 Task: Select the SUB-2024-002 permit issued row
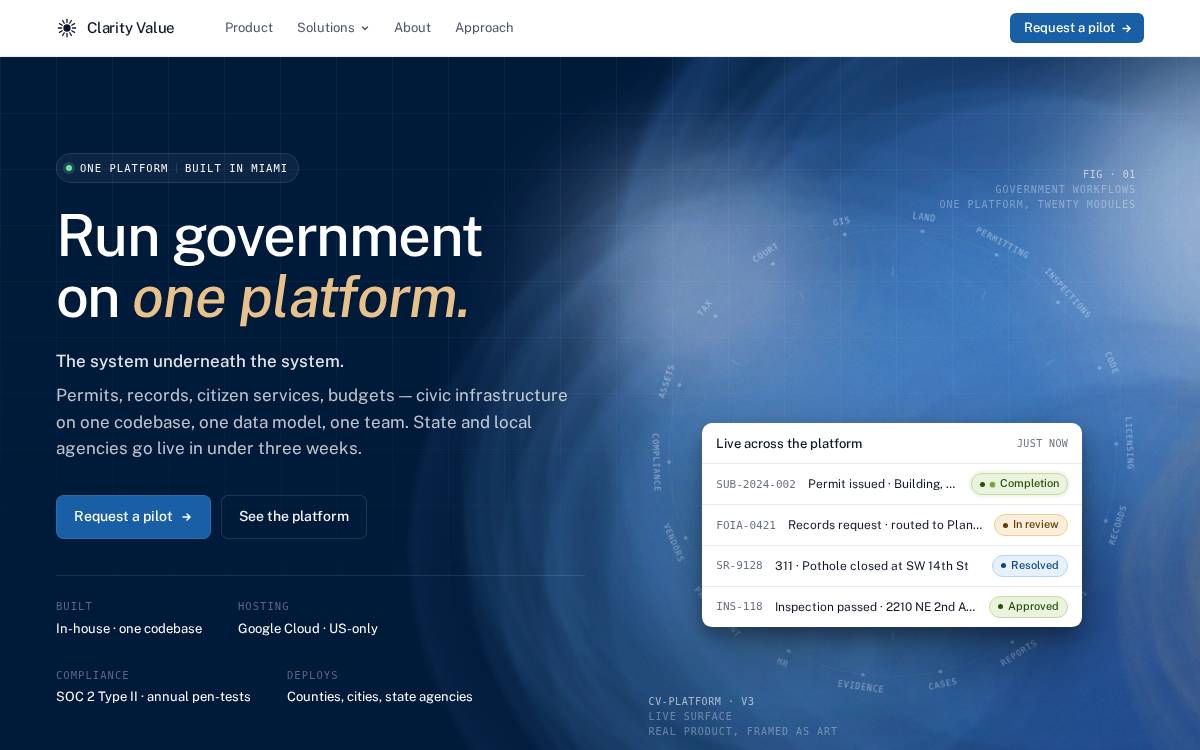click(x=892, y=484)
